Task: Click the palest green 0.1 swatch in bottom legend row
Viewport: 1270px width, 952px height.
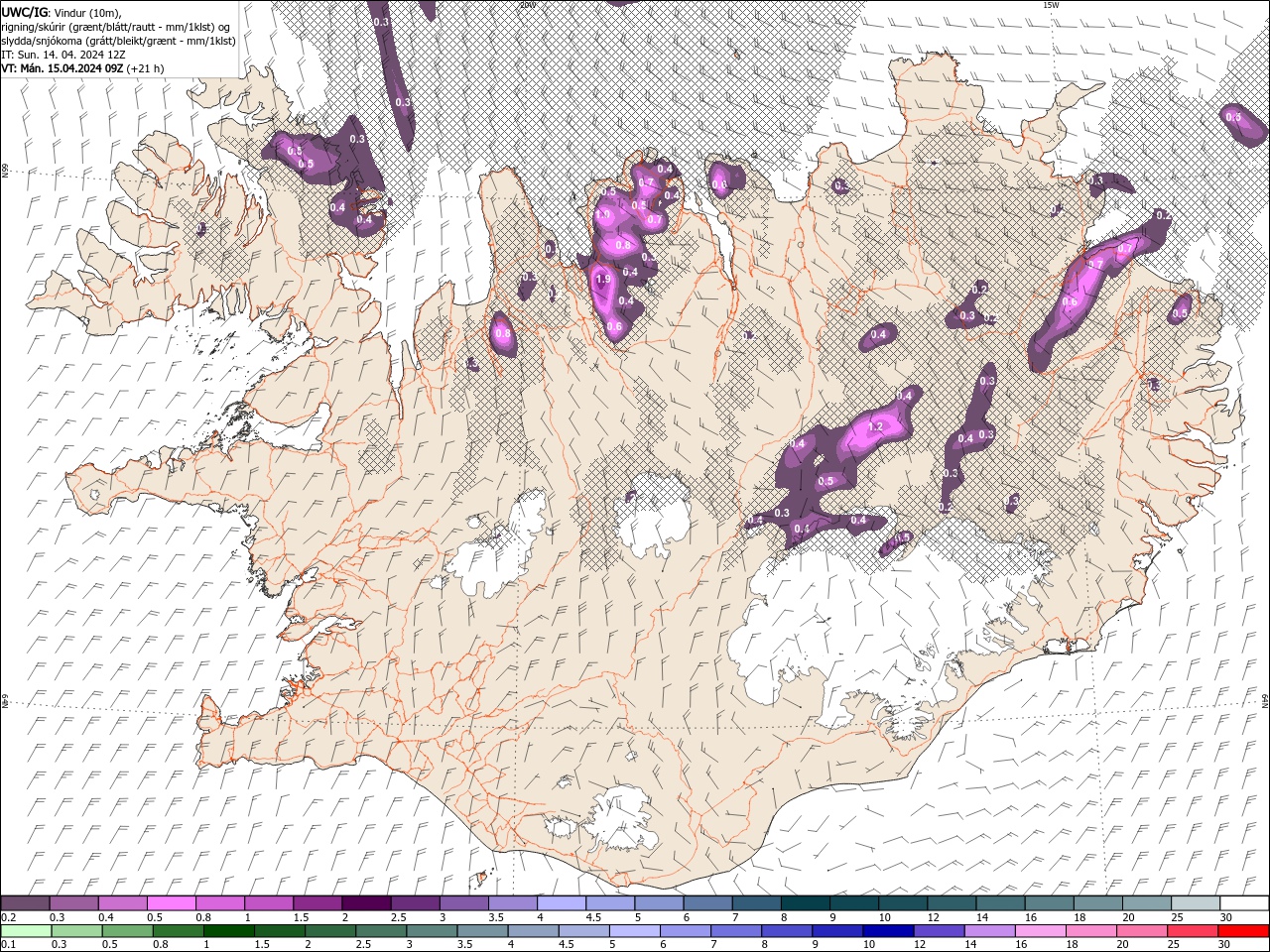Action: click(x=26, y=931)
